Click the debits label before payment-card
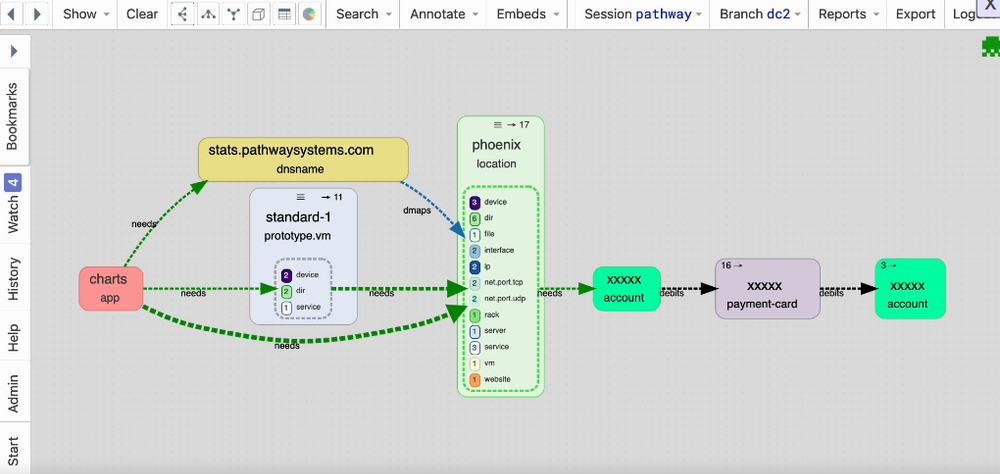The width and height of the screenshot is (1000, 474). [x=672, y=293]
